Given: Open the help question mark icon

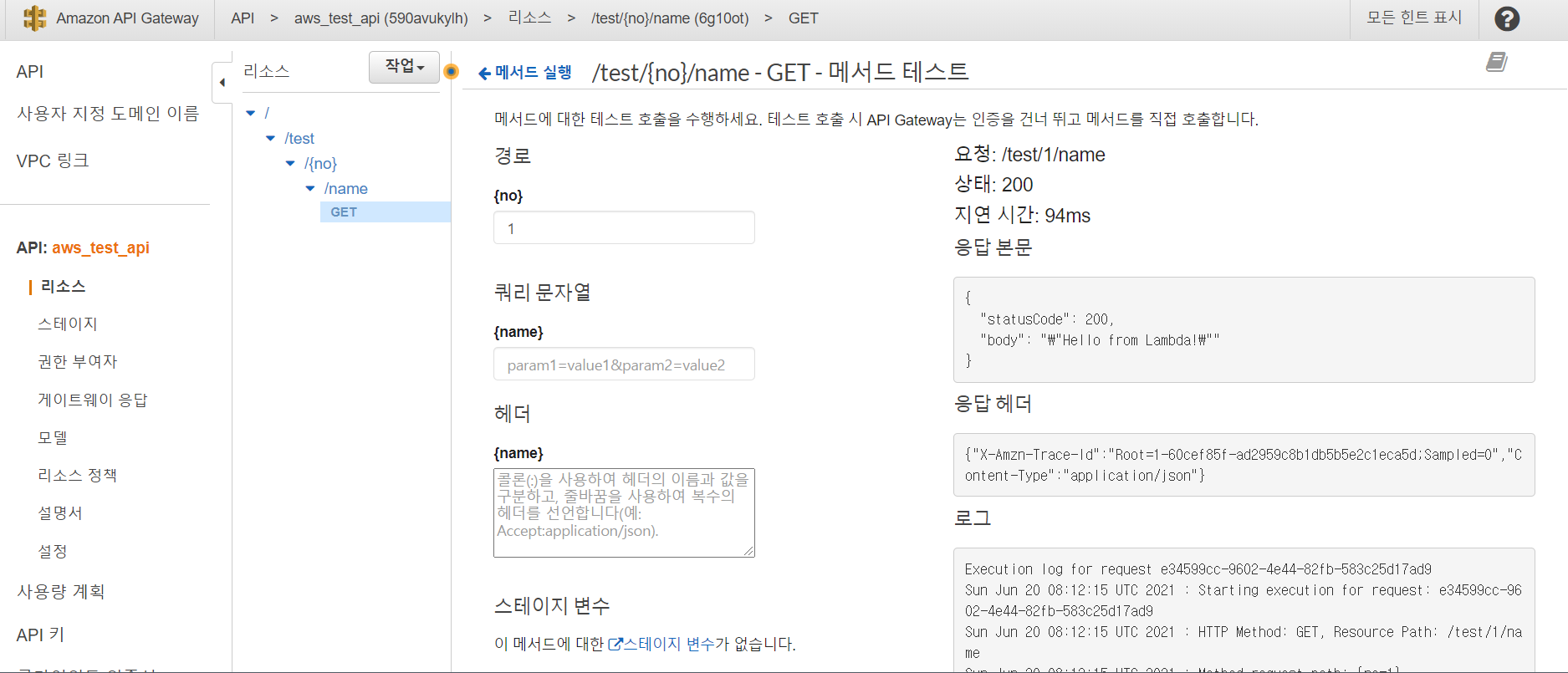Looking at the screenshot, I should 1507,18.
